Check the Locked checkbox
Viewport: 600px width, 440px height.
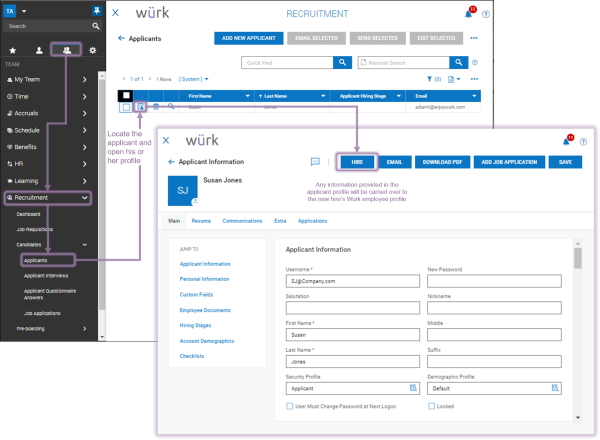431,406
